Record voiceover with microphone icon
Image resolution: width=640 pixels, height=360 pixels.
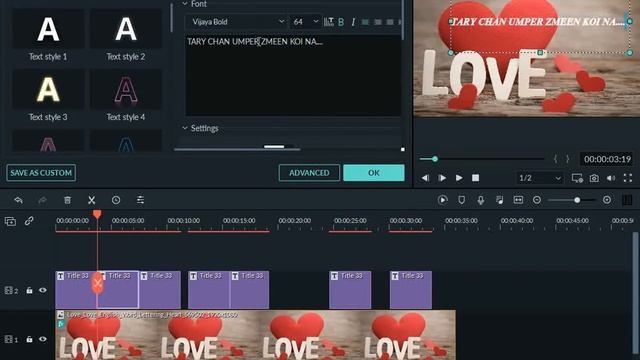tap(481, 200)
